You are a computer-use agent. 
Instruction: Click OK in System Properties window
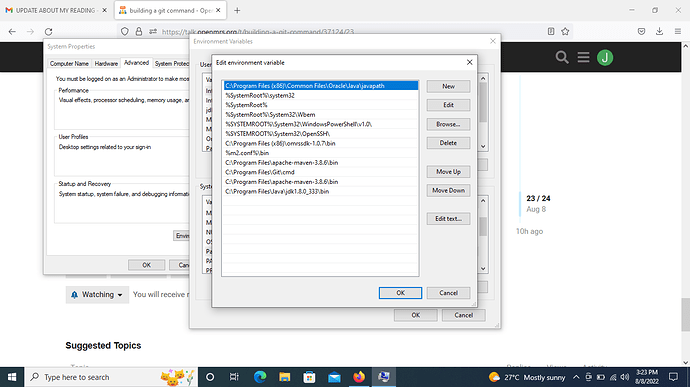147,265
